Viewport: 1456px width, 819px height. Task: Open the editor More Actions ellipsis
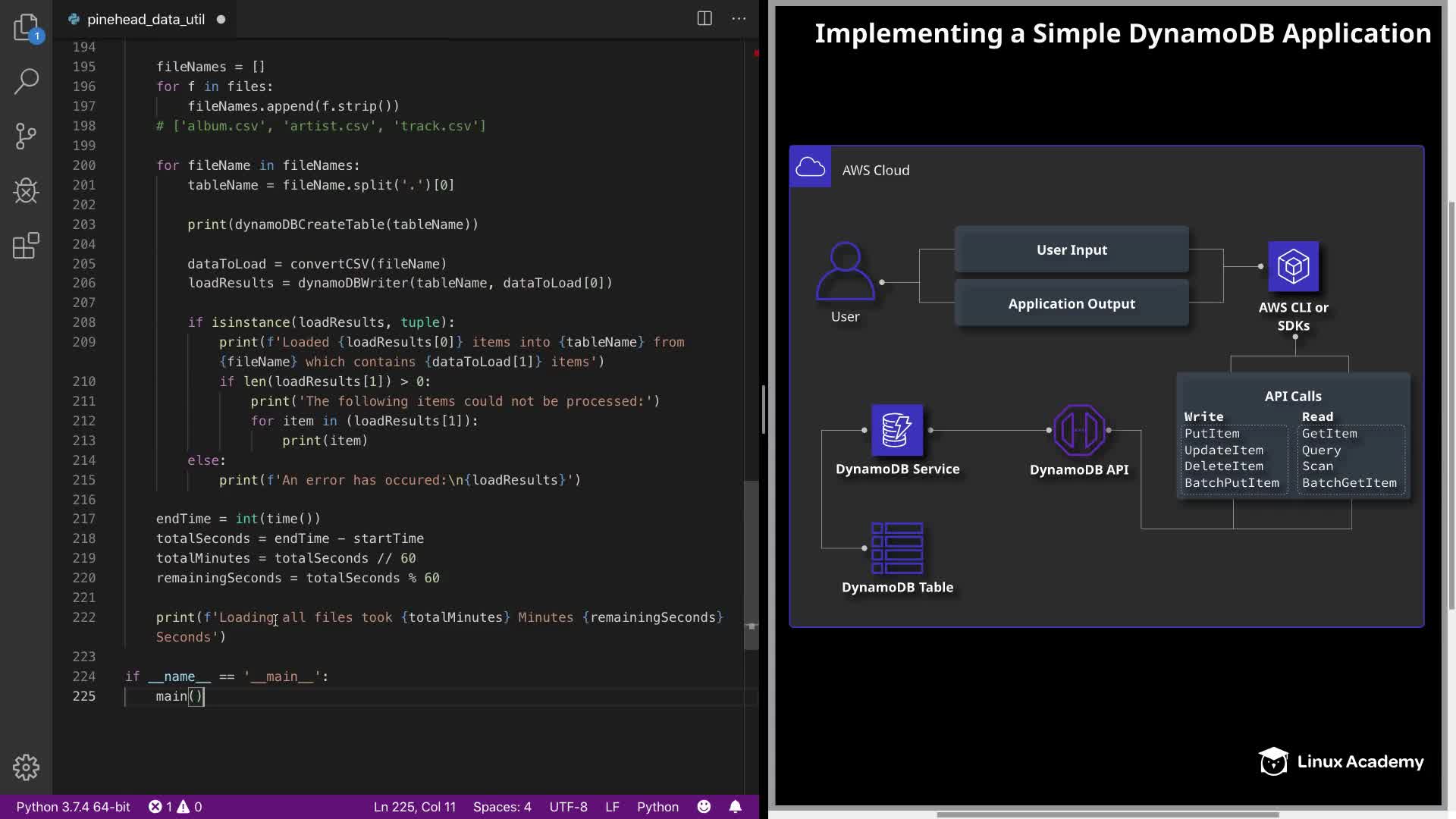[x=739, y=19]
